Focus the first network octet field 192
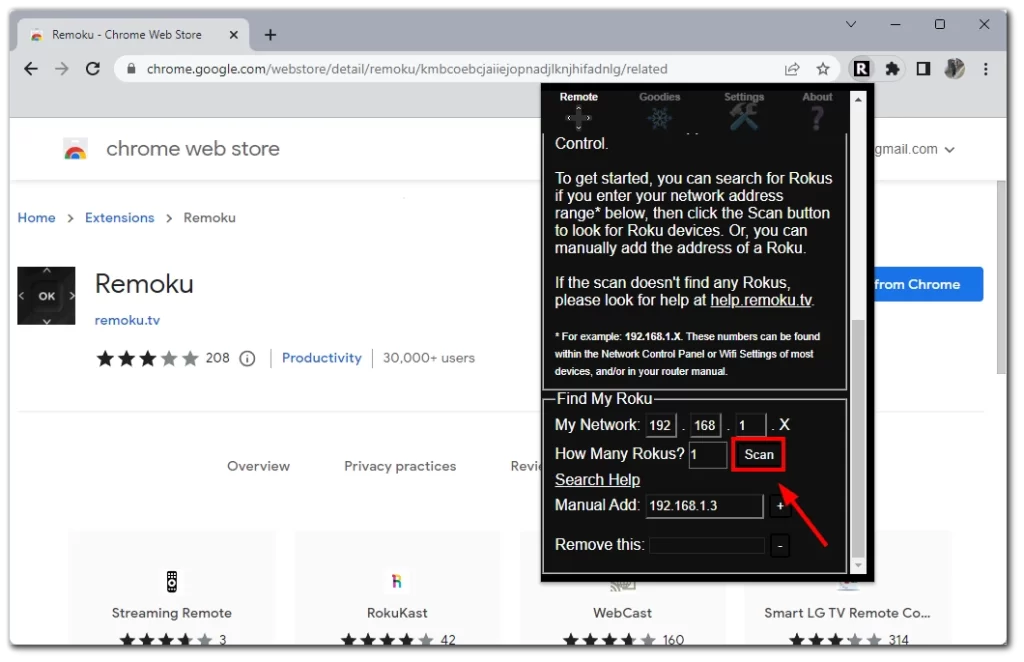This screenshot has height=662, width=1024. [x=661, y=426]
